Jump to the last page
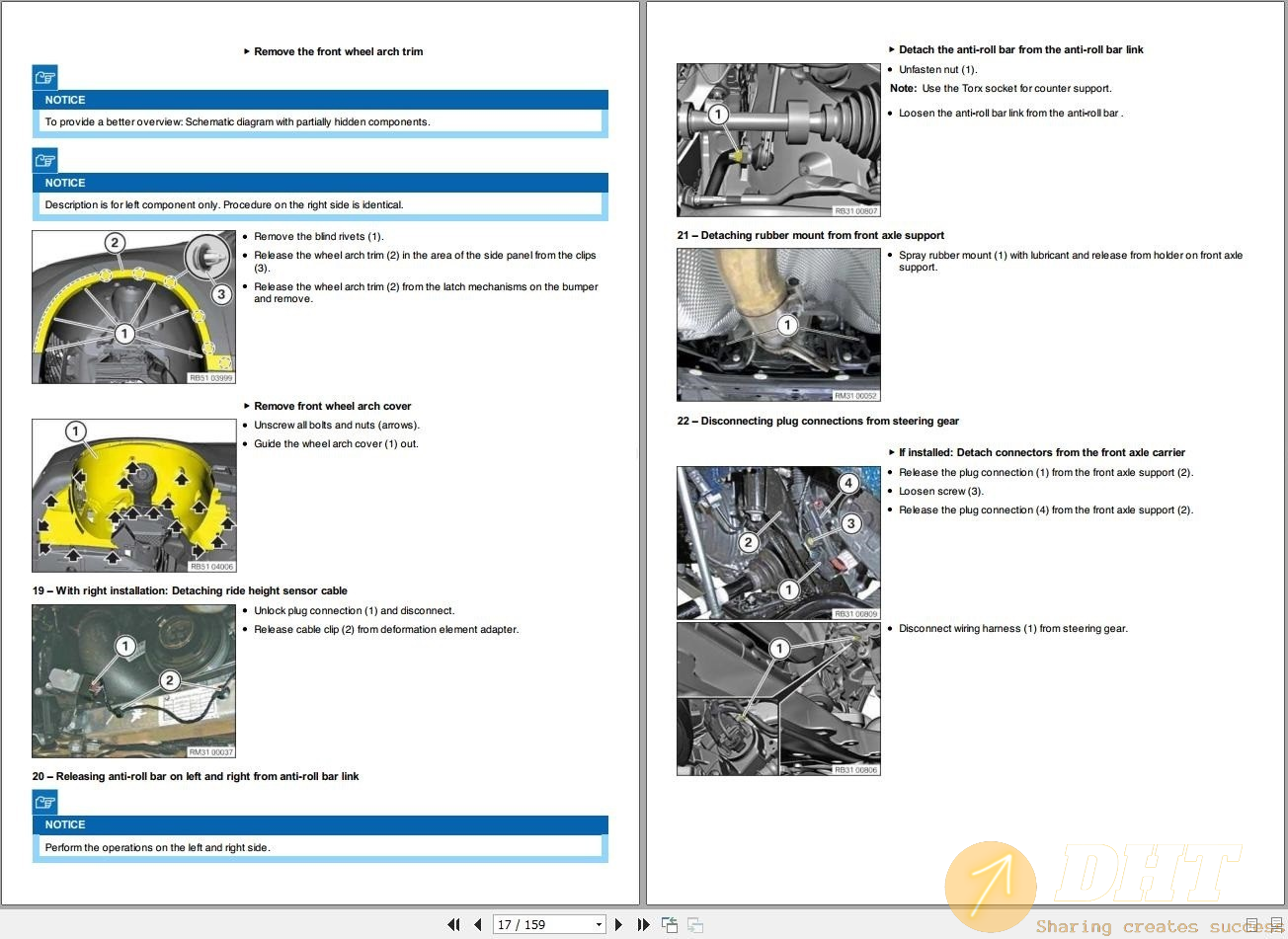The image size is (1288, 939). tap(644, 924)
